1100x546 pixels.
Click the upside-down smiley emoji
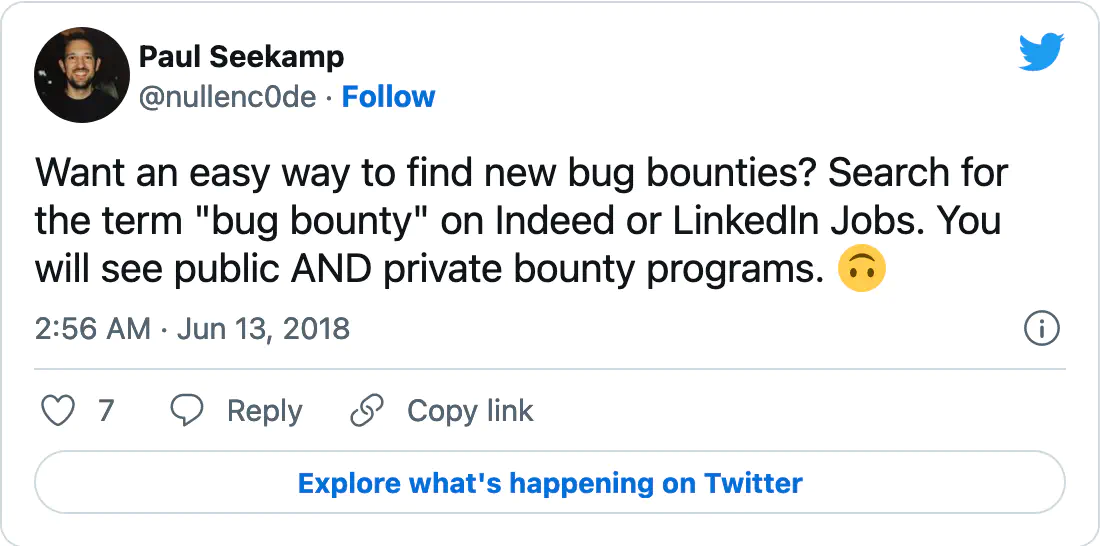click(862, 270)
